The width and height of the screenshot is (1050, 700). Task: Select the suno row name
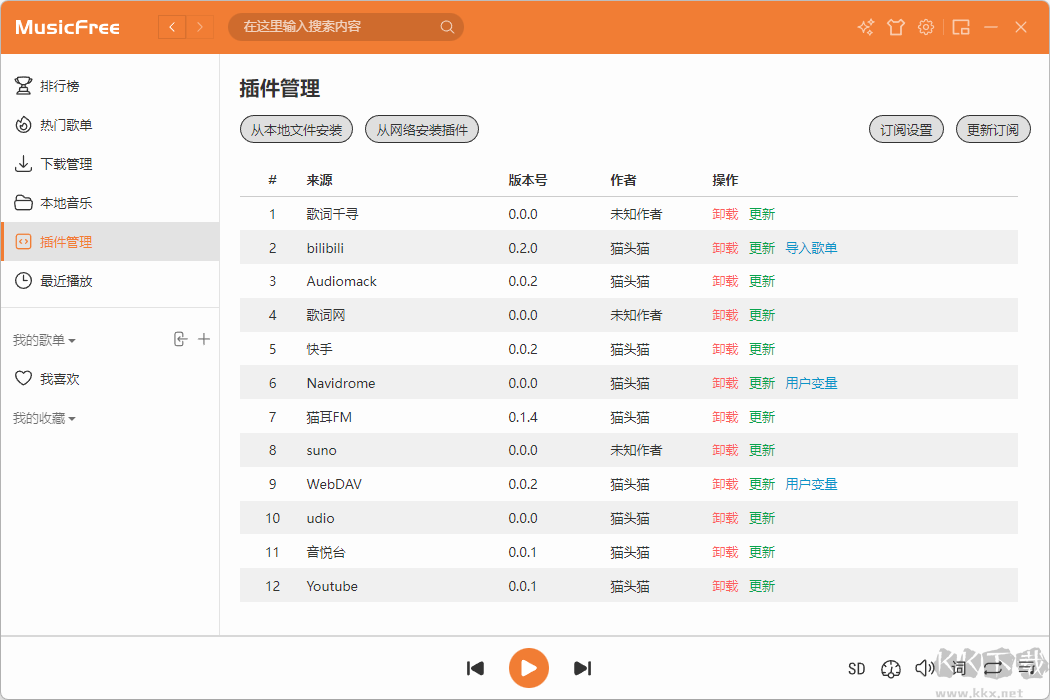[x=321, y=450]
